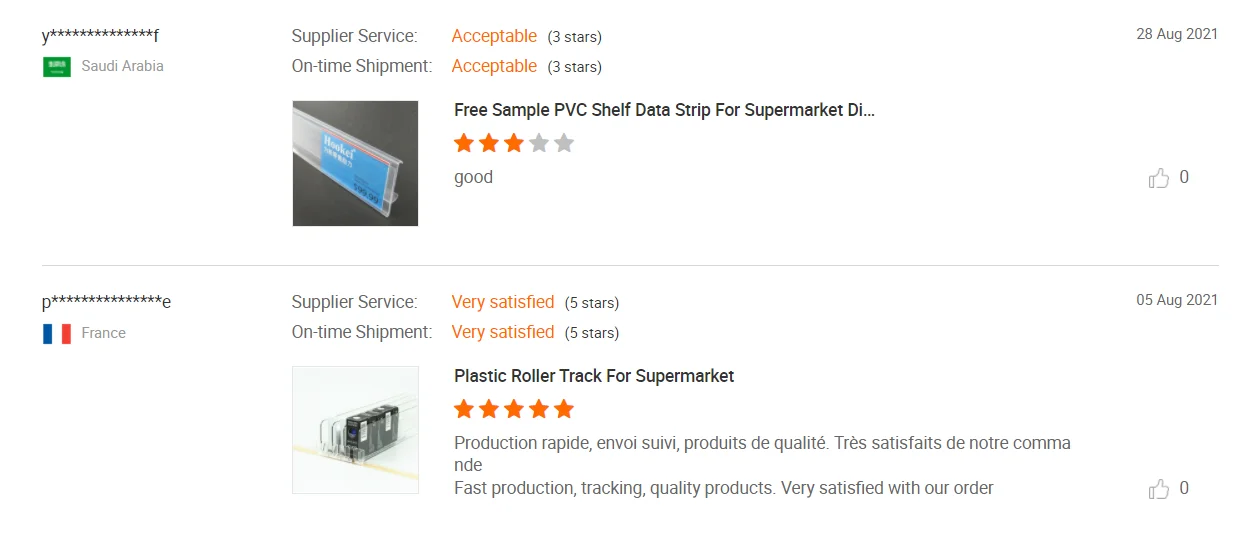The height and width of the screenshot is (553, 1234).
Task: Click thumbs-up icon on France review
Action: click(x=1159, y=489)
